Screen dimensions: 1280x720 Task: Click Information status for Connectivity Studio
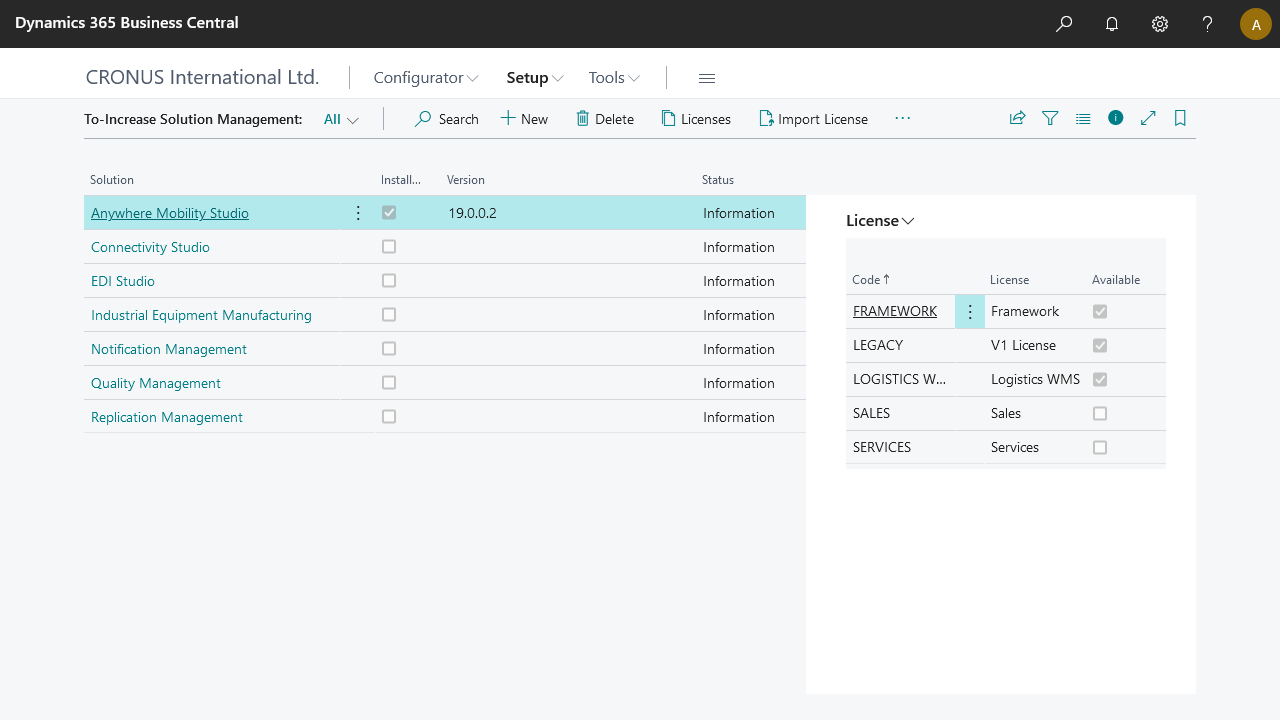tap(739, 247)
